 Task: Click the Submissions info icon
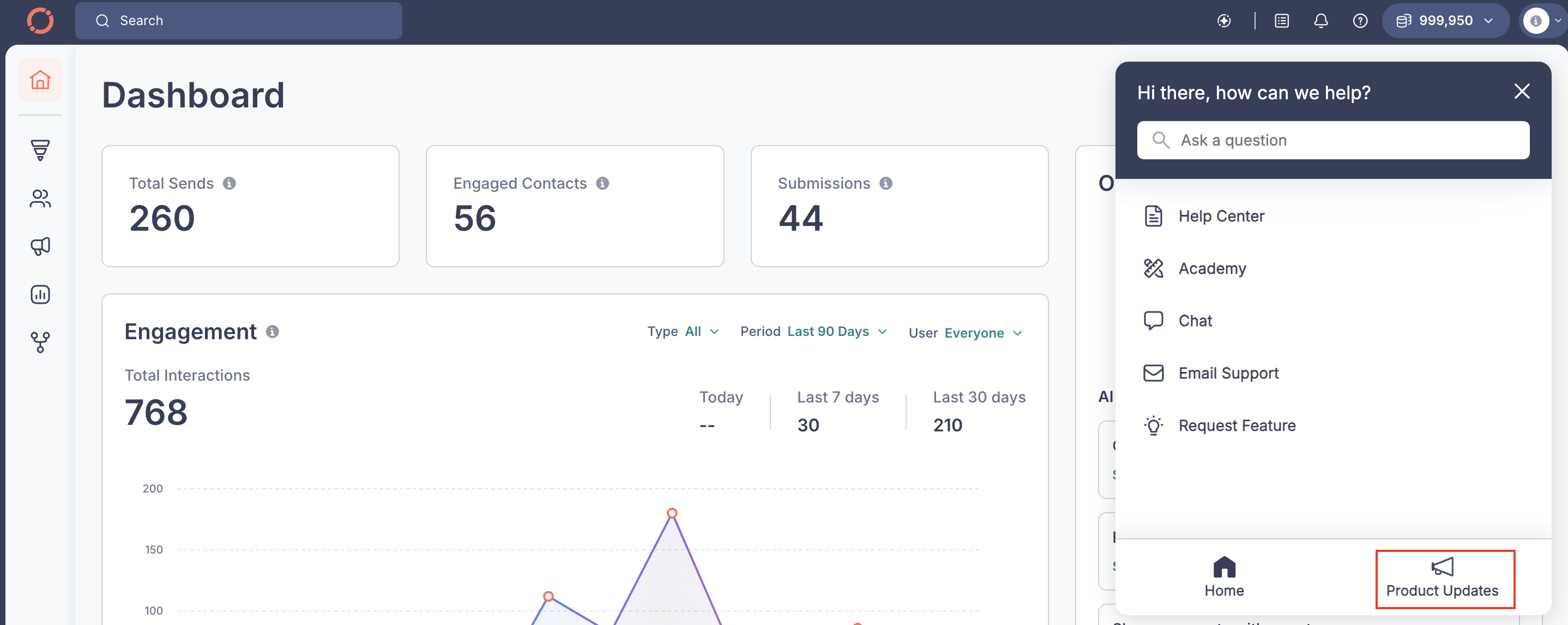point(886,183)
